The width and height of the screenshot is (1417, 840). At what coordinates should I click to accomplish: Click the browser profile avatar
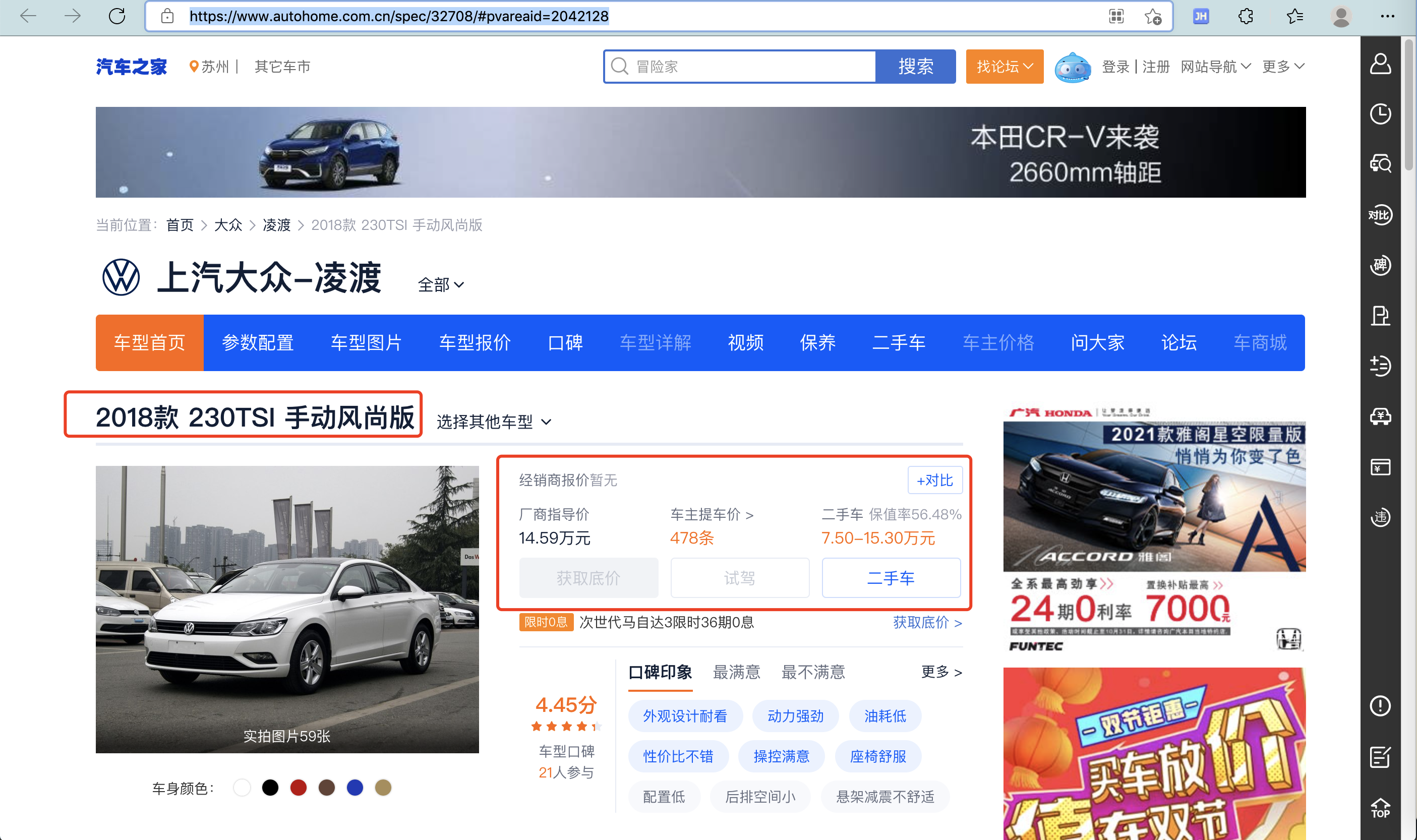pos(1340,17)
